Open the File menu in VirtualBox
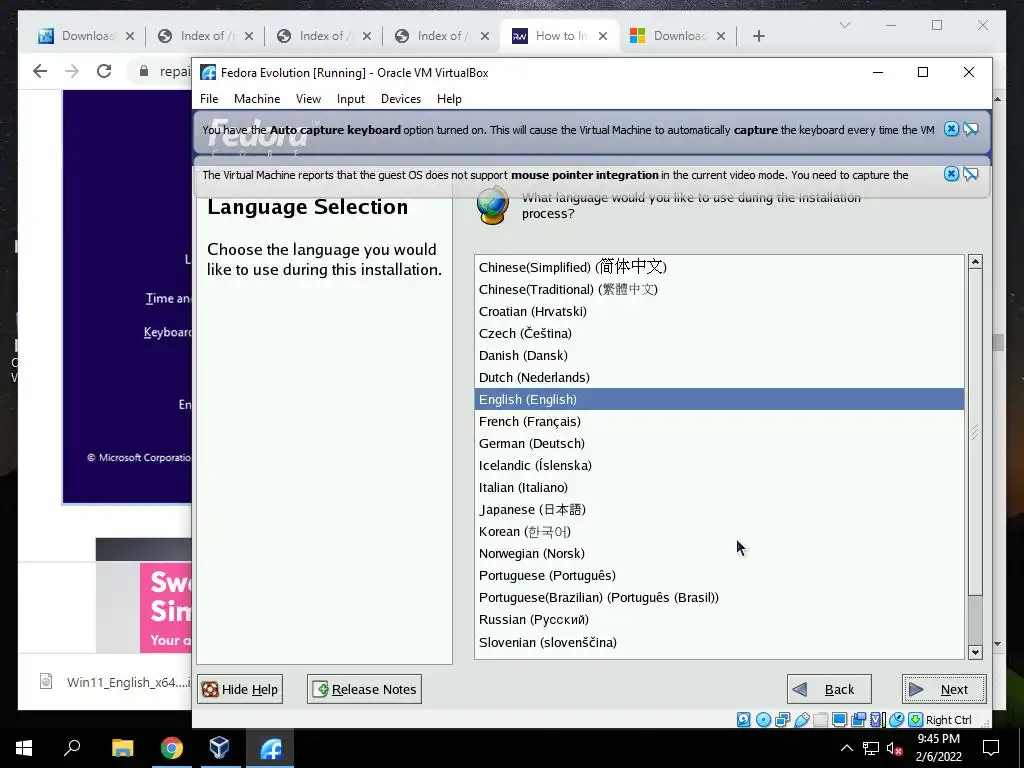 pos(209,99)
